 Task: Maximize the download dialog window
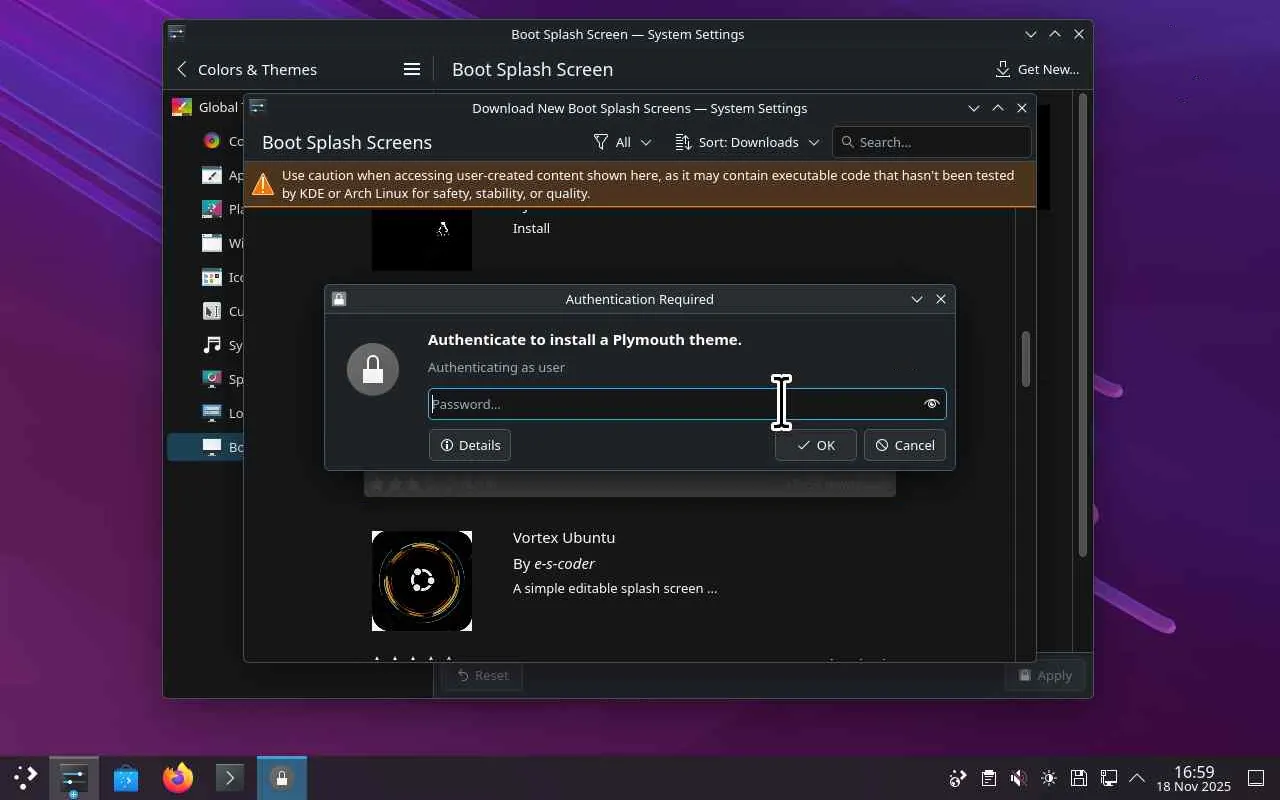tap(998, 107)
